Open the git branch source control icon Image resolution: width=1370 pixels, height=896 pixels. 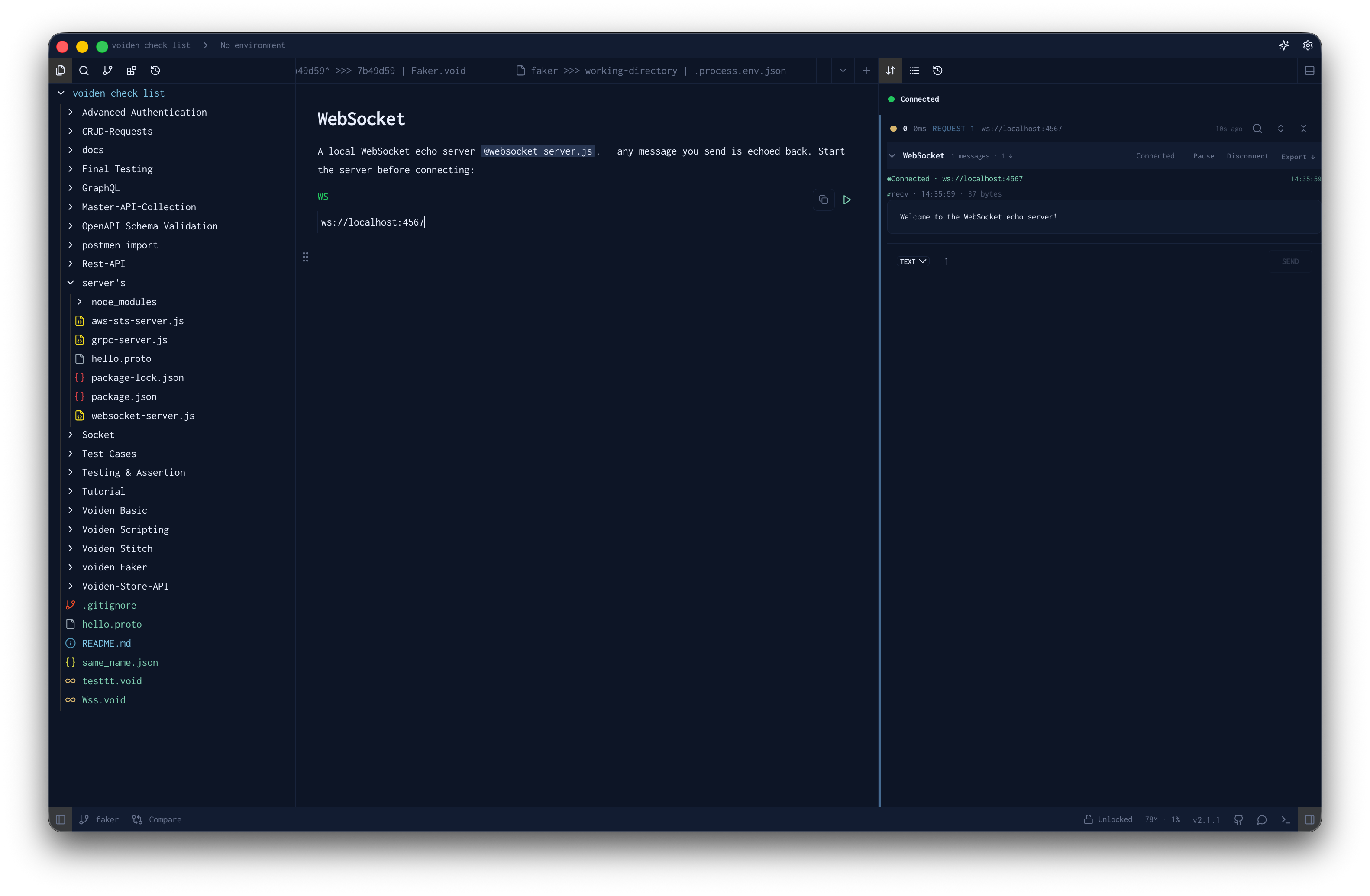pos(108,70)
